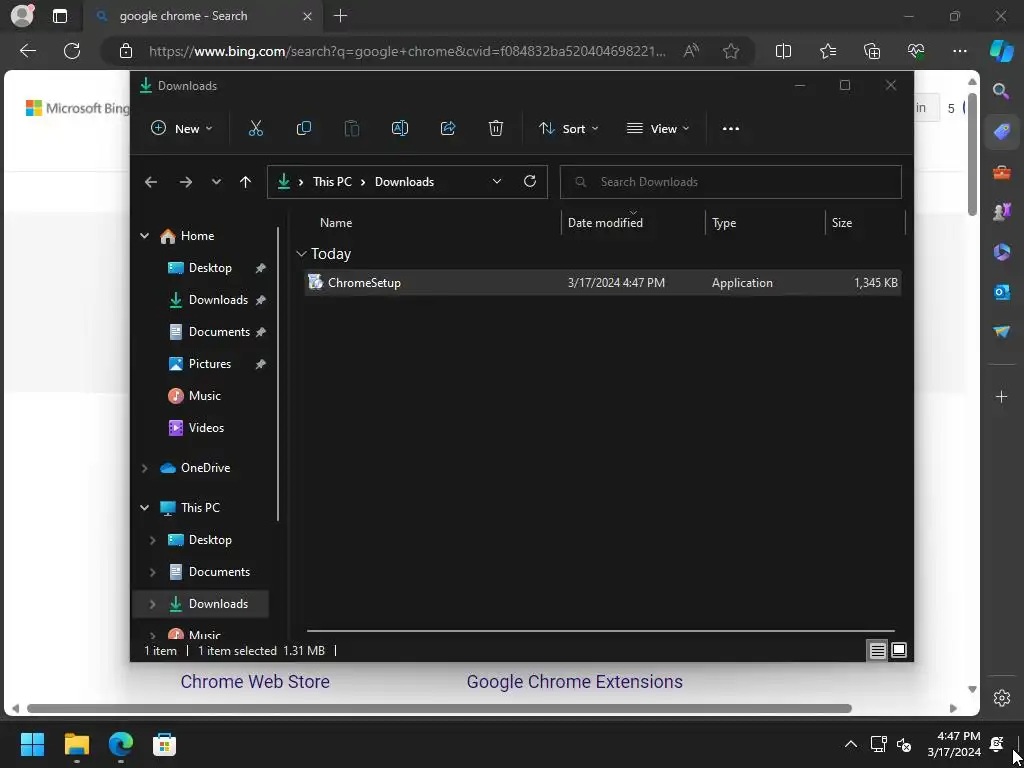Expand the OneDrive tree node
This screenshot has height=768, width=1024.
coord(144,468)
